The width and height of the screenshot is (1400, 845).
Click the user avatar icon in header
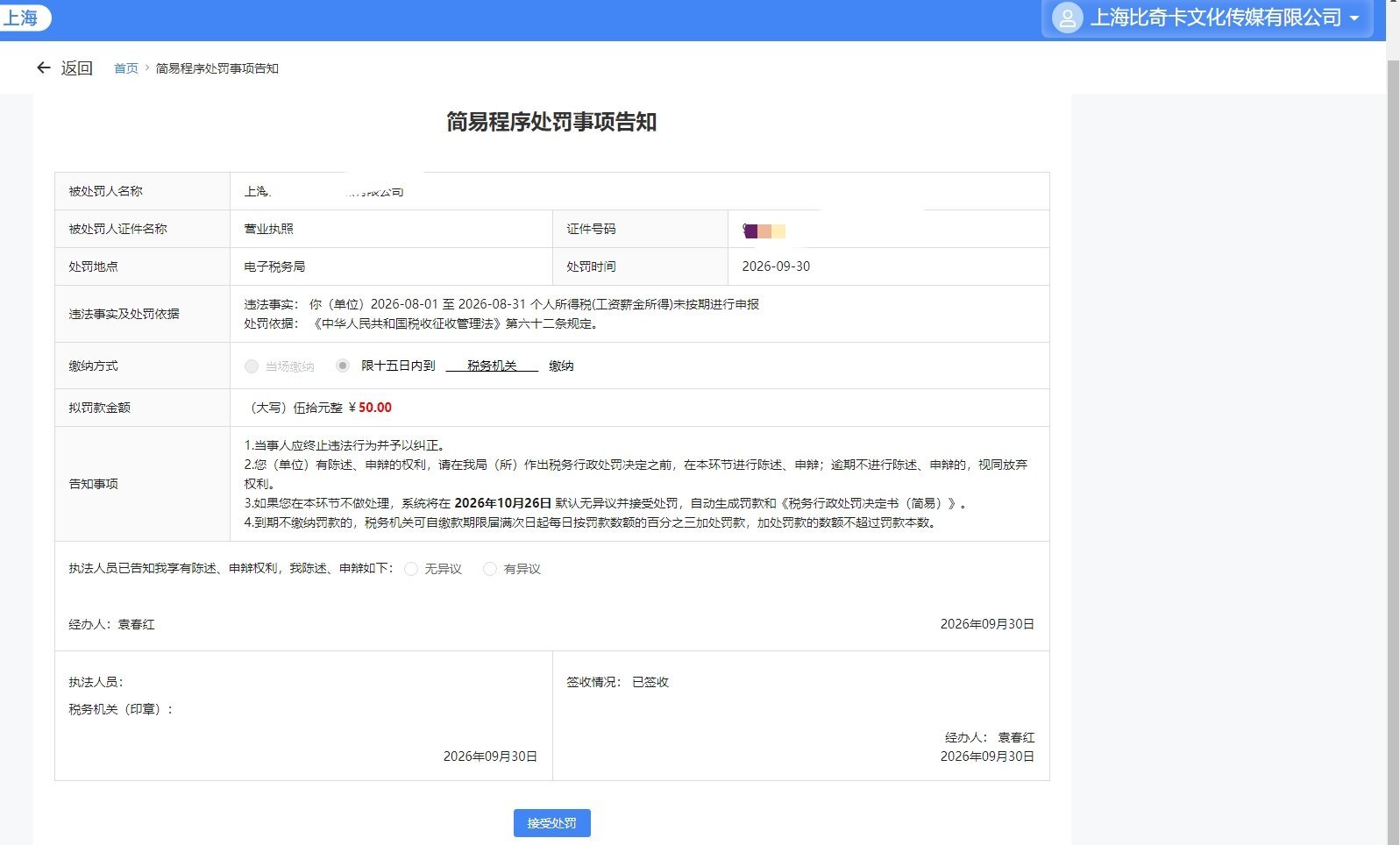click(x=1067, y=18)
